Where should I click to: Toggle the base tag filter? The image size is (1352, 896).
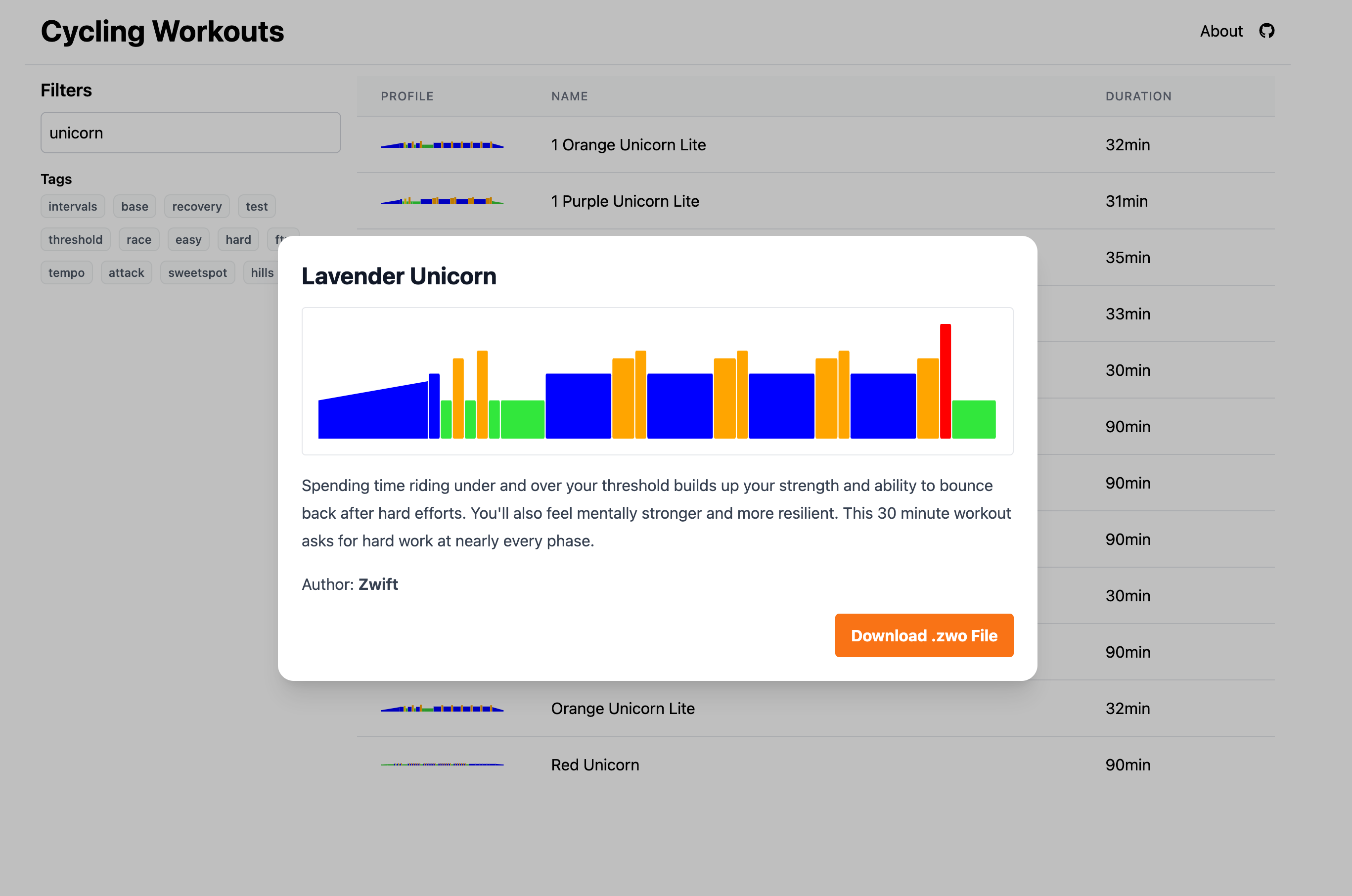coord(135,206)
